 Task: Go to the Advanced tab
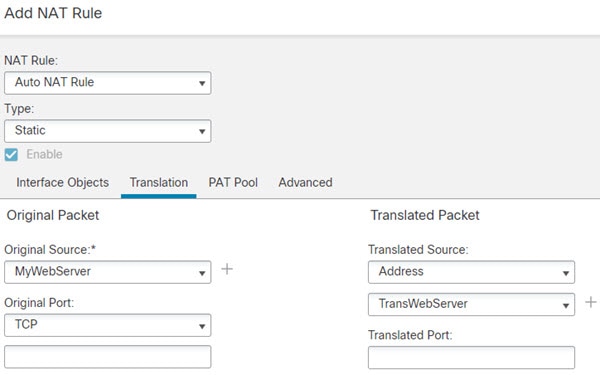(x=305, y=183)
